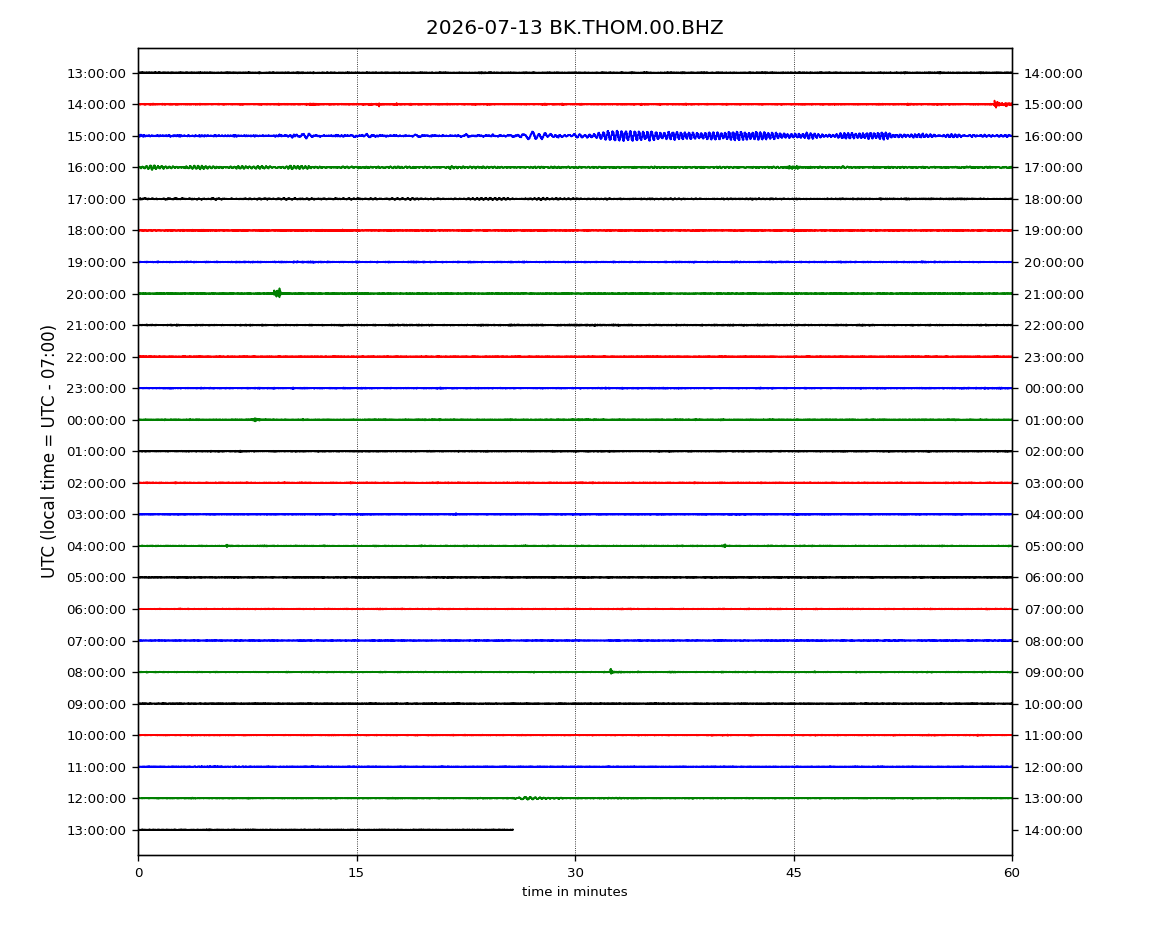Click the 30 tick label on the time axis

point(575,873)
